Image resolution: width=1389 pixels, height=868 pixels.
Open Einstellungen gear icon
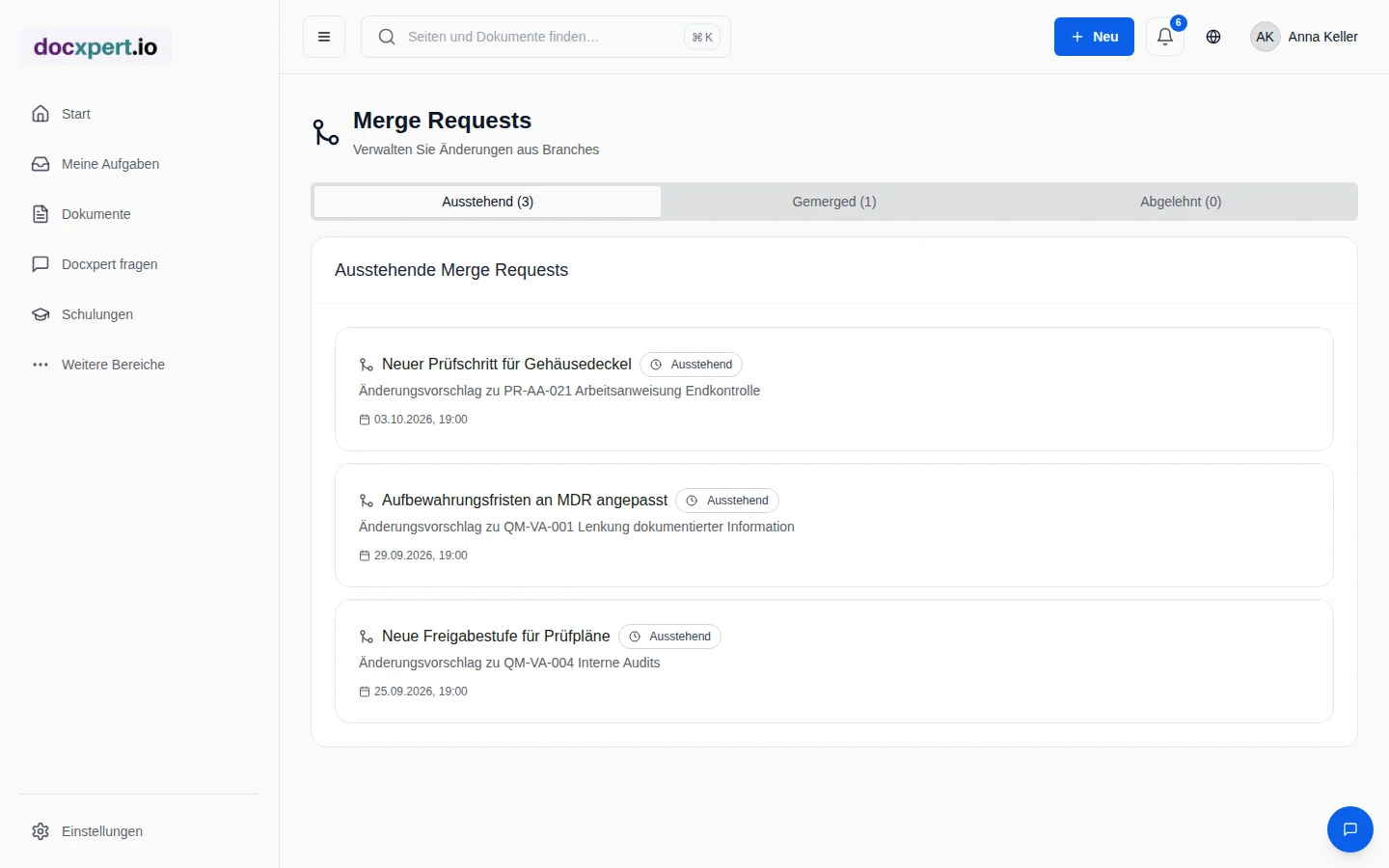[x=41, y=831]
